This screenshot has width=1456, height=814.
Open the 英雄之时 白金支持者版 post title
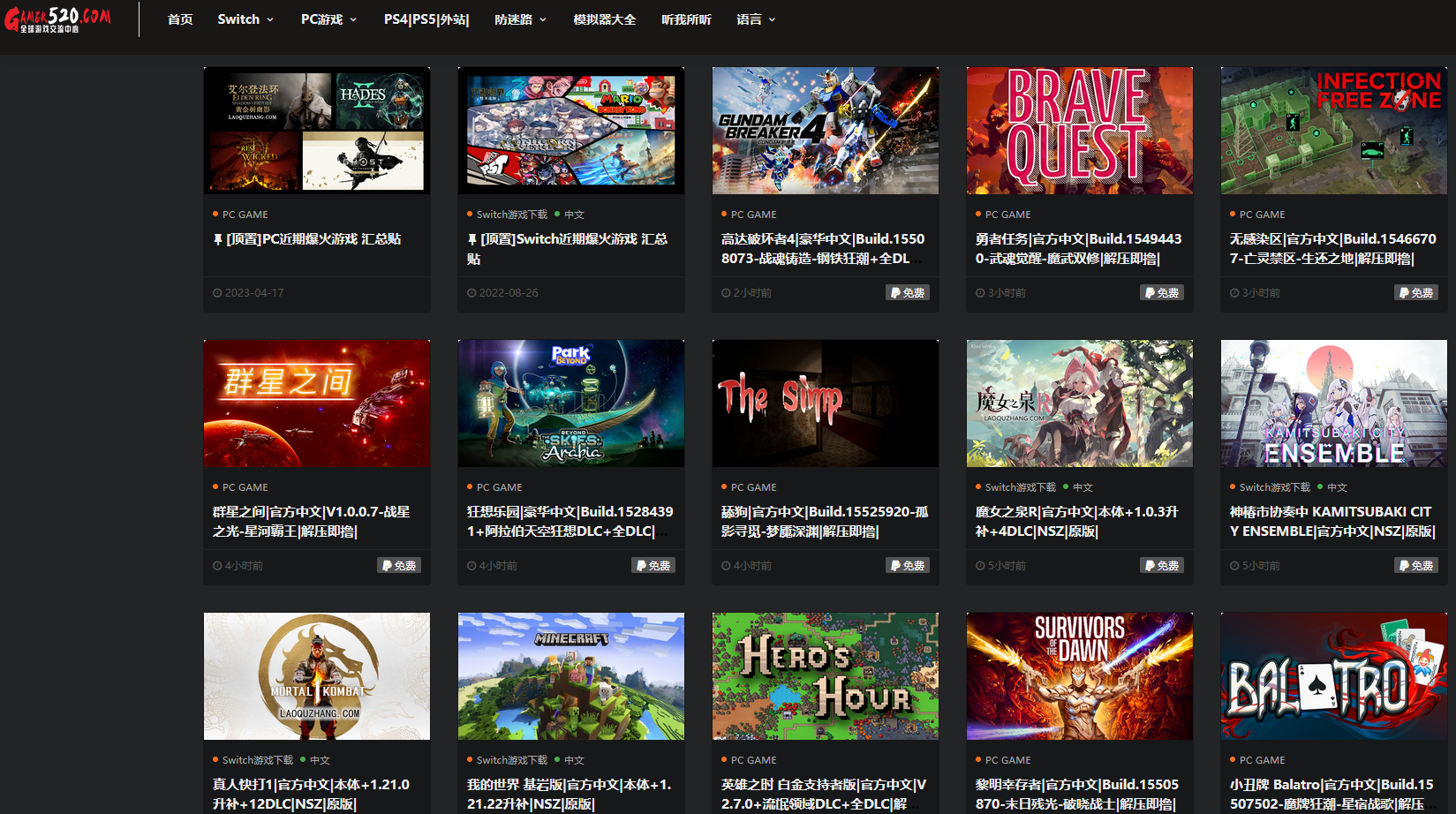(824, 795)
